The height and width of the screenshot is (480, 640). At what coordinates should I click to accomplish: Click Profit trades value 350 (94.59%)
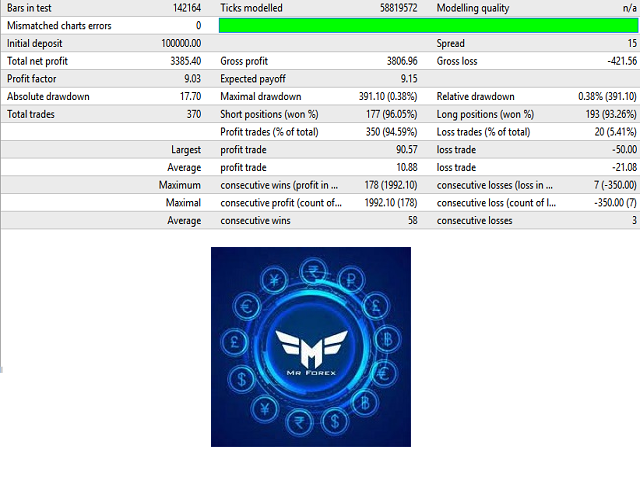coord(392,132)
